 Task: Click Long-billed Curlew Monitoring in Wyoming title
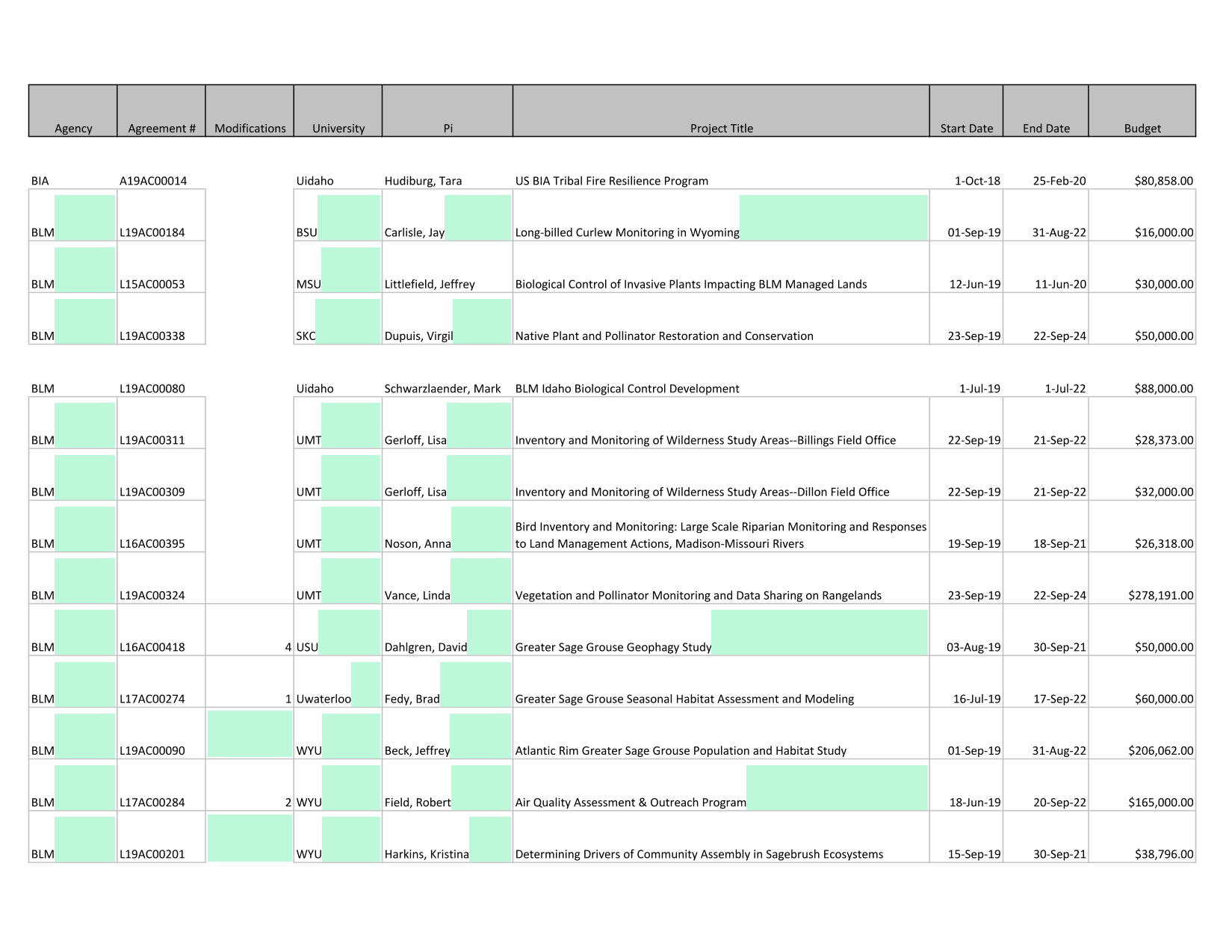628,232
